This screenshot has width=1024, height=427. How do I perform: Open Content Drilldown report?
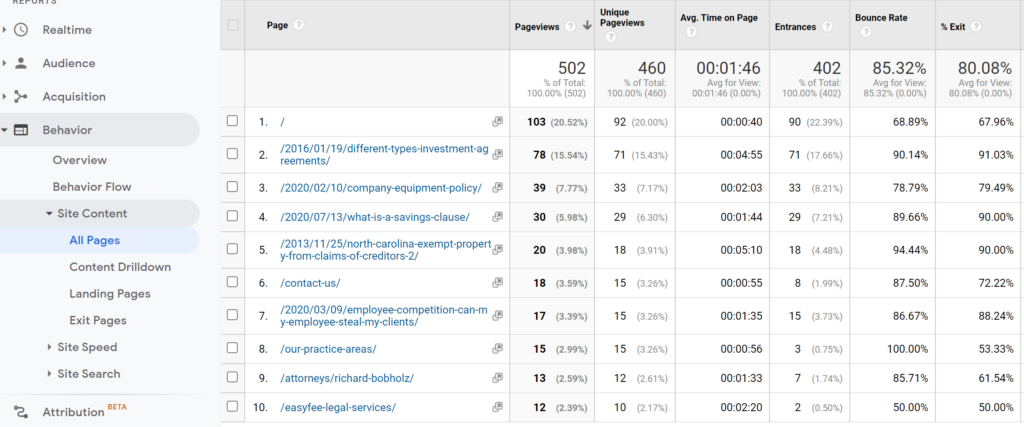(120, 267)
